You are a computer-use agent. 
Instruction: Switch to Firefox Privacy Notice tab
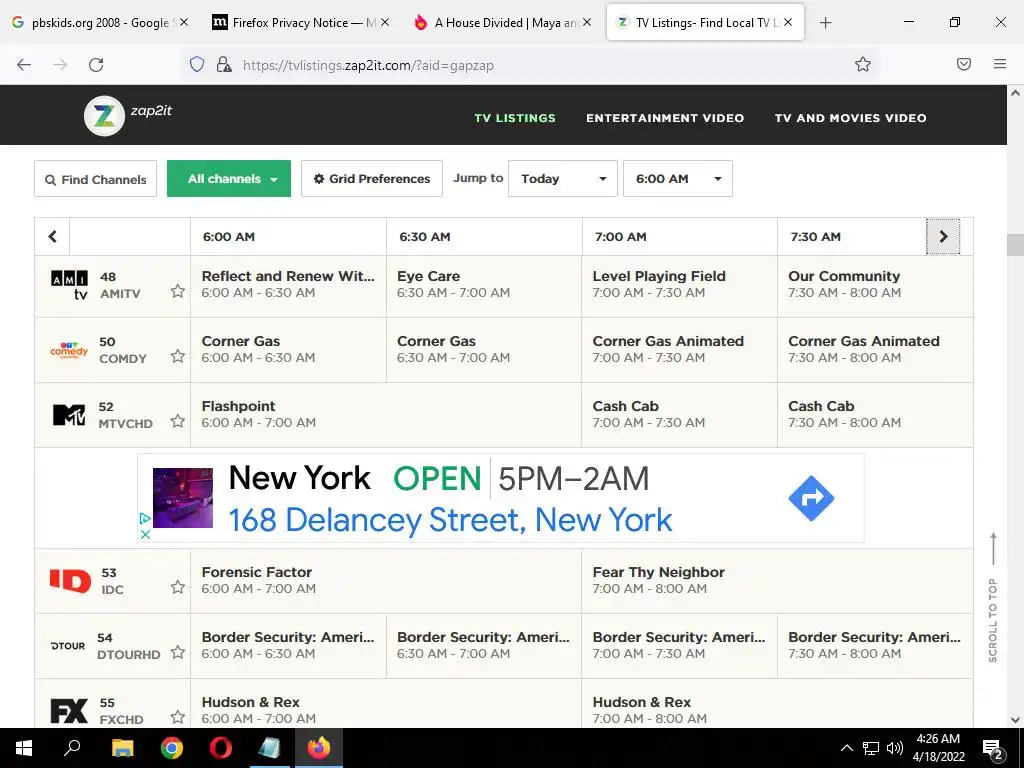[300, 23]
